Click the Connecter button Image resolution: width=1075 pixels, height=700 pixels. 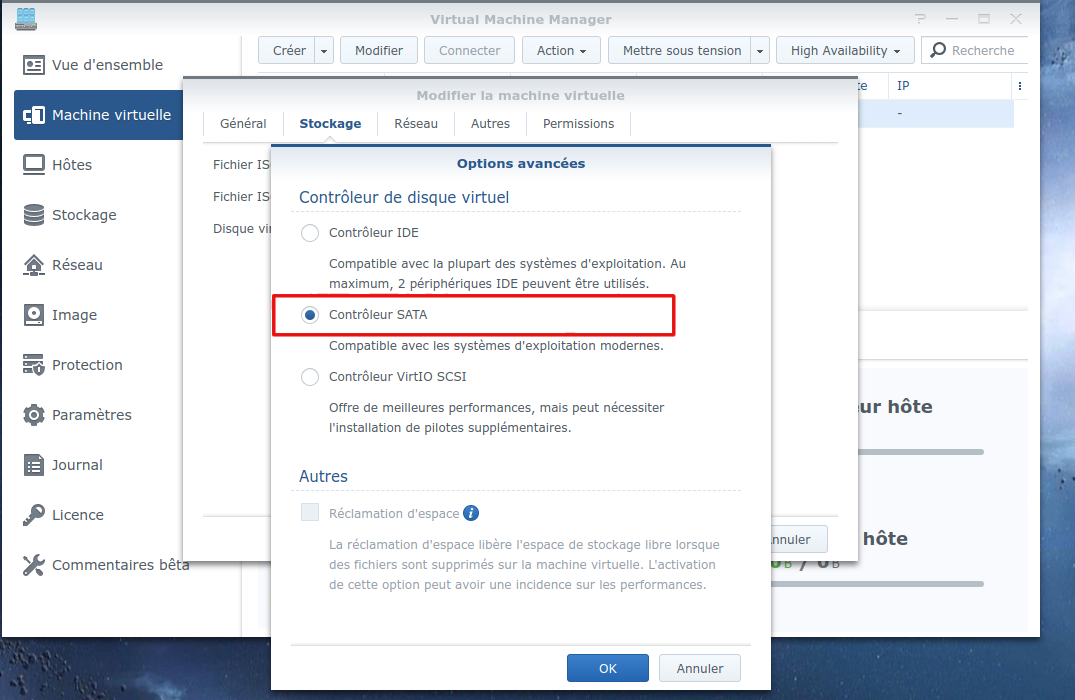click(x=469, y=51)
